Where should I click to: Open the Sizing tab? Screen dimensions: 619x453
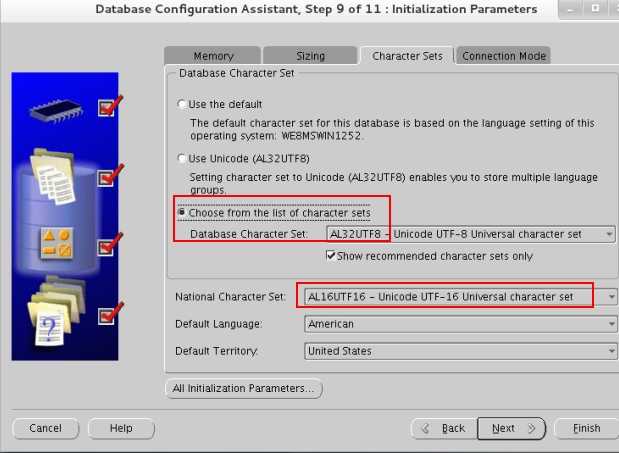coord(310,56)
